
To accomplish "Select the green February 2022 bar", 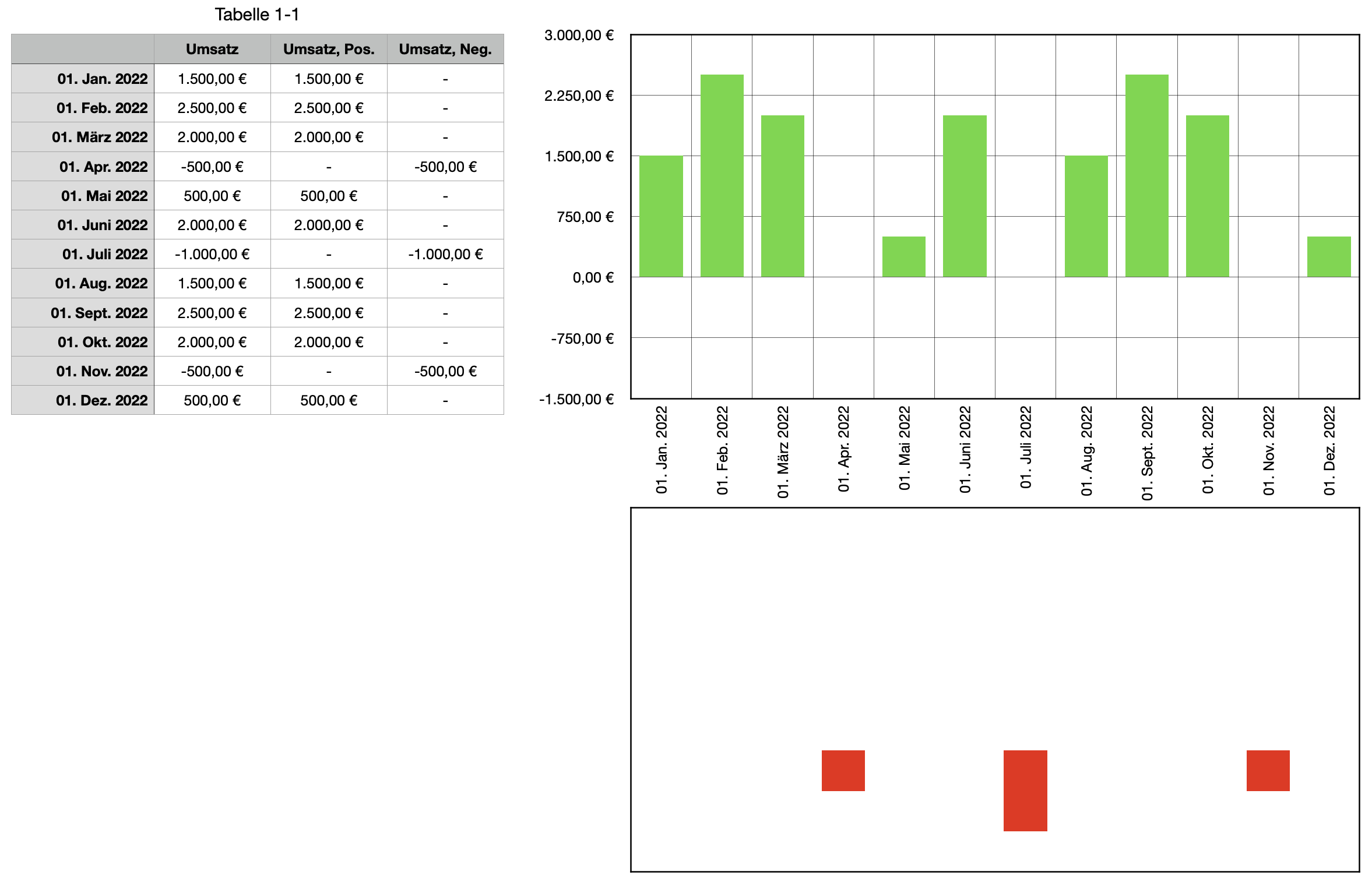I will click(722, 175).
